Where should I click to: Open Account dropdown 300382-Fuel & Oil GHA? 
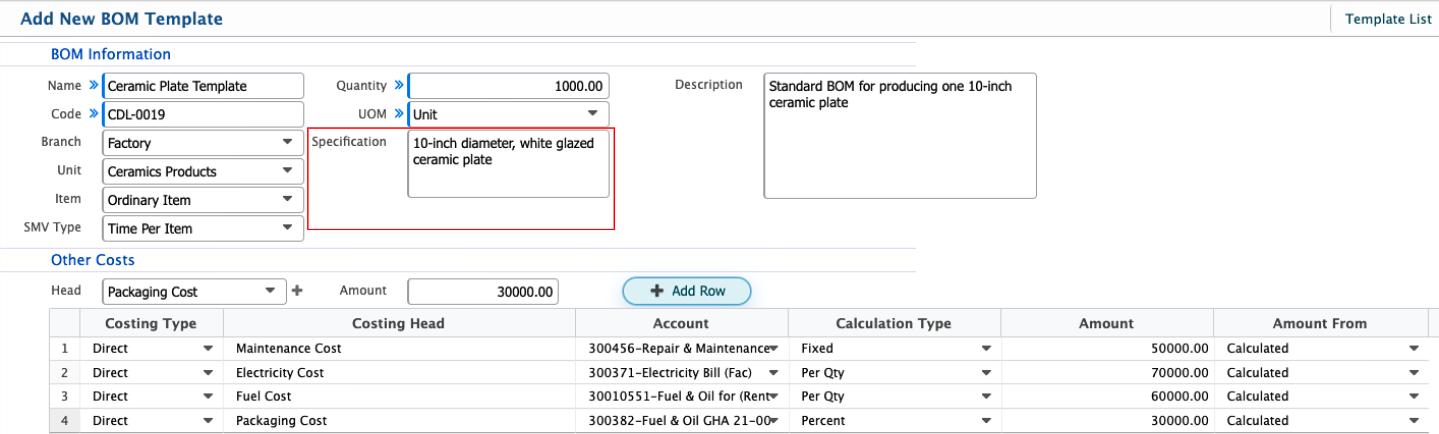(x=683, y=421)
